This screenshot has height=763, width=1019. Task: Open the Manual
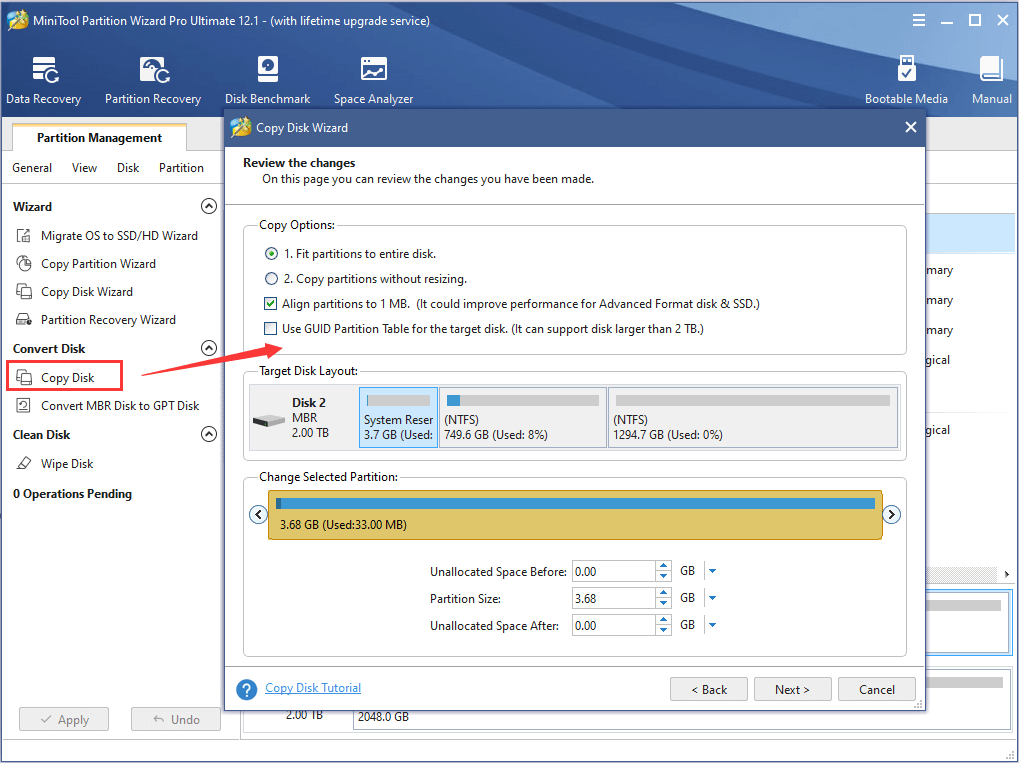(x=992, y=81)
